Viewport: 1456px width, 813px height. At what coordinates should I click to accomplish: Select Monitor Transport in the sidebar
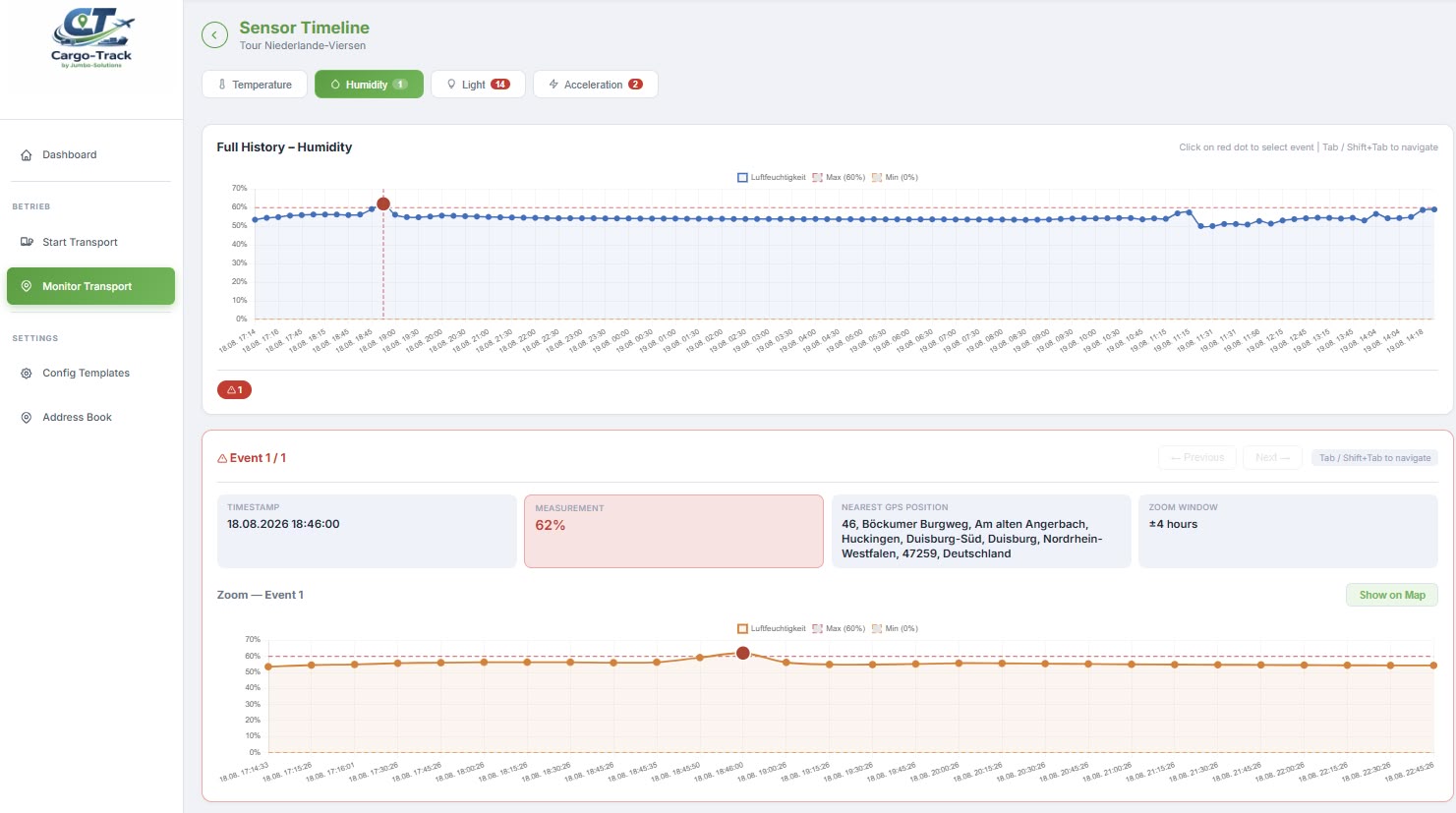(x=90, y=286)
